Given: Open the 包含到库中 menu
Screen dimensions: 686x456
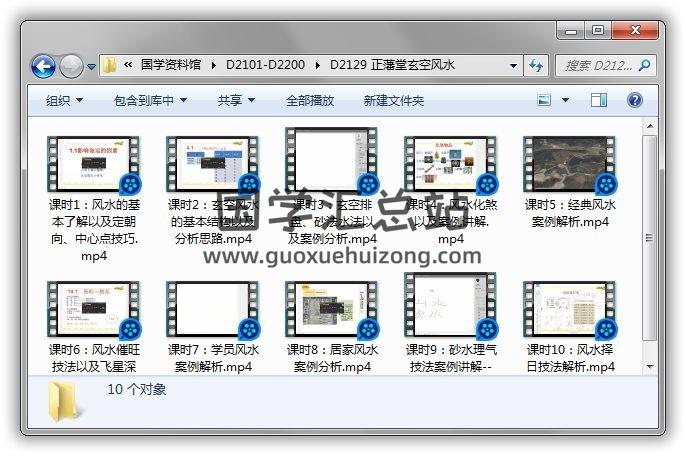Looking at the screenshot, I should [150, 101].
